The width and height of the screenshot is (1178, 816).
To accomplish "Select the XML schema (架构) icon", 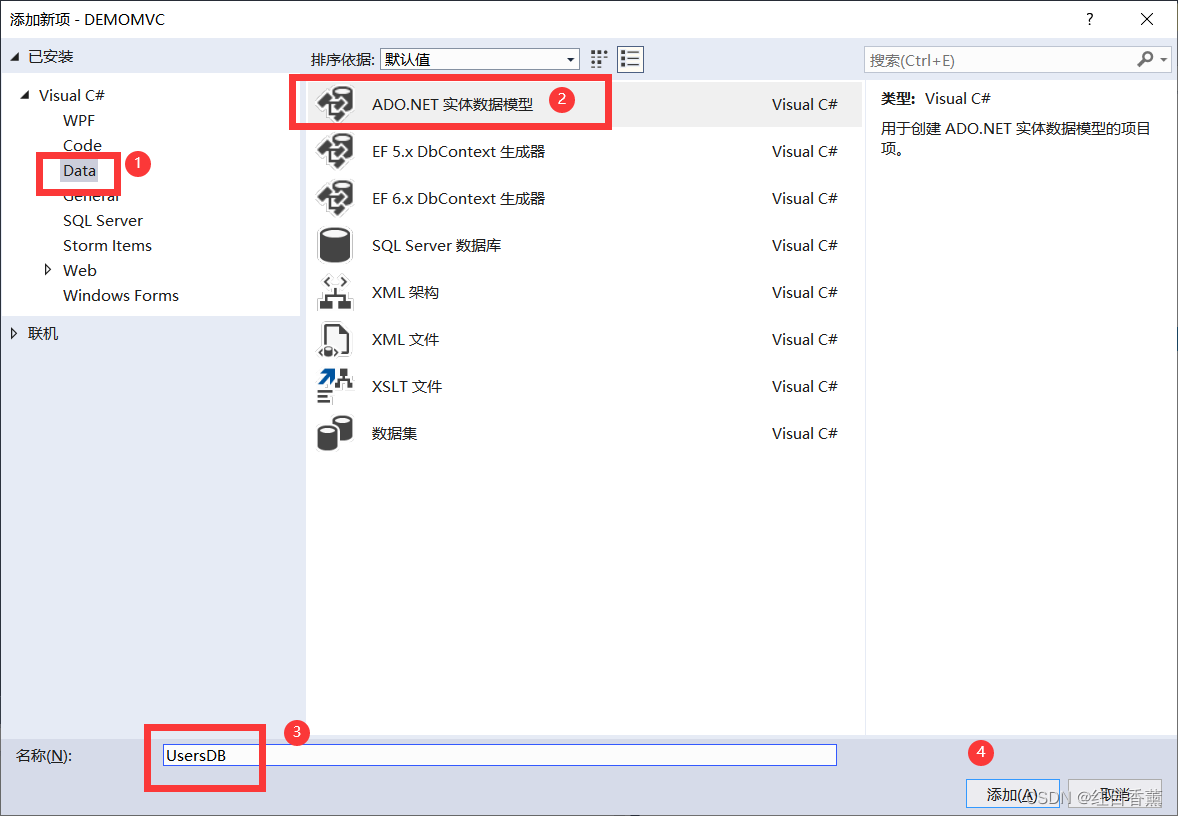I will coord(335,292).
